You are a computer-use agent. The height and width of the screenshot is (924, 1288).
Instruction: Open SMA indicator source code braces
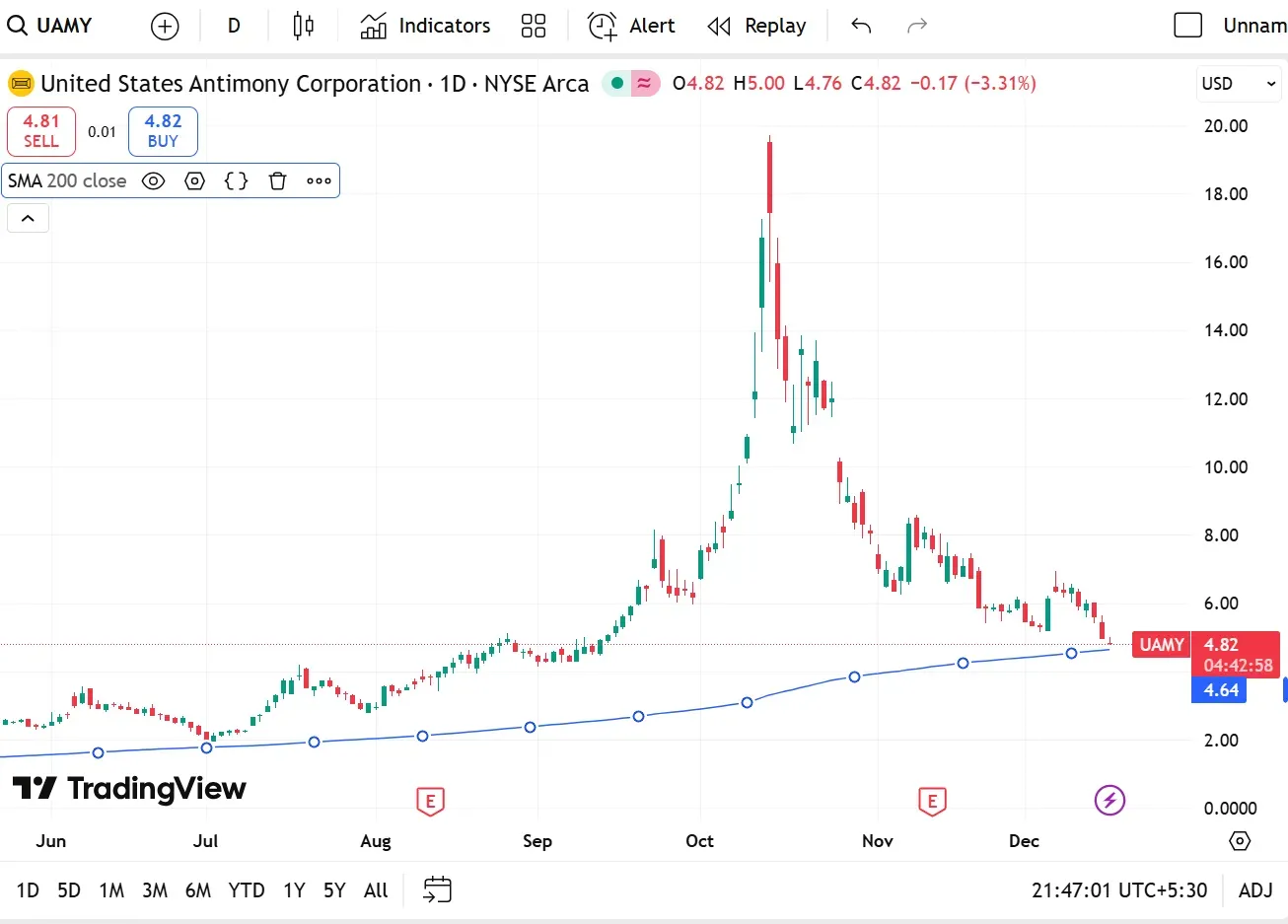tap(236, 180)
